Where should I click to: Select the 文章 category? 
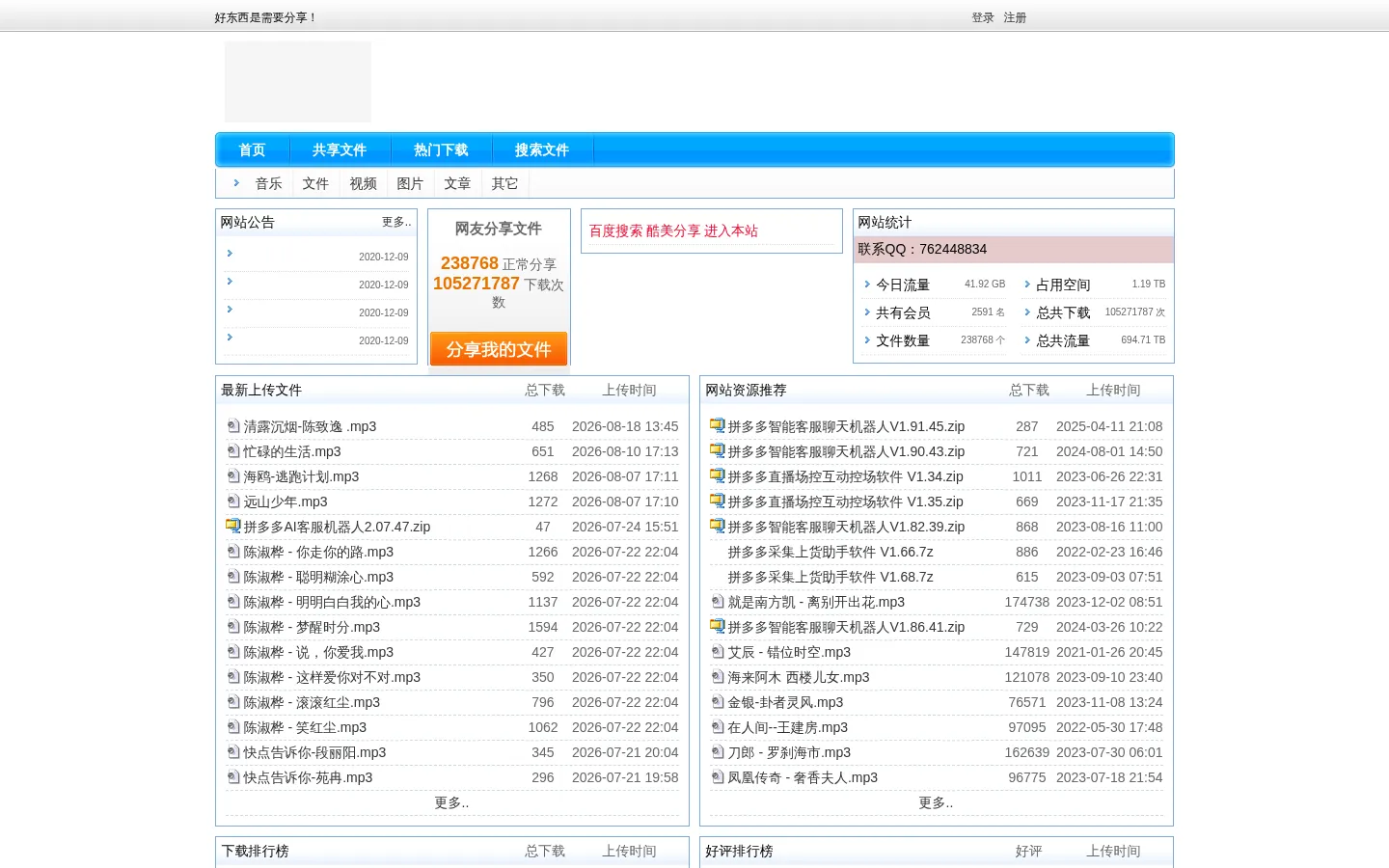pos(457,183)
